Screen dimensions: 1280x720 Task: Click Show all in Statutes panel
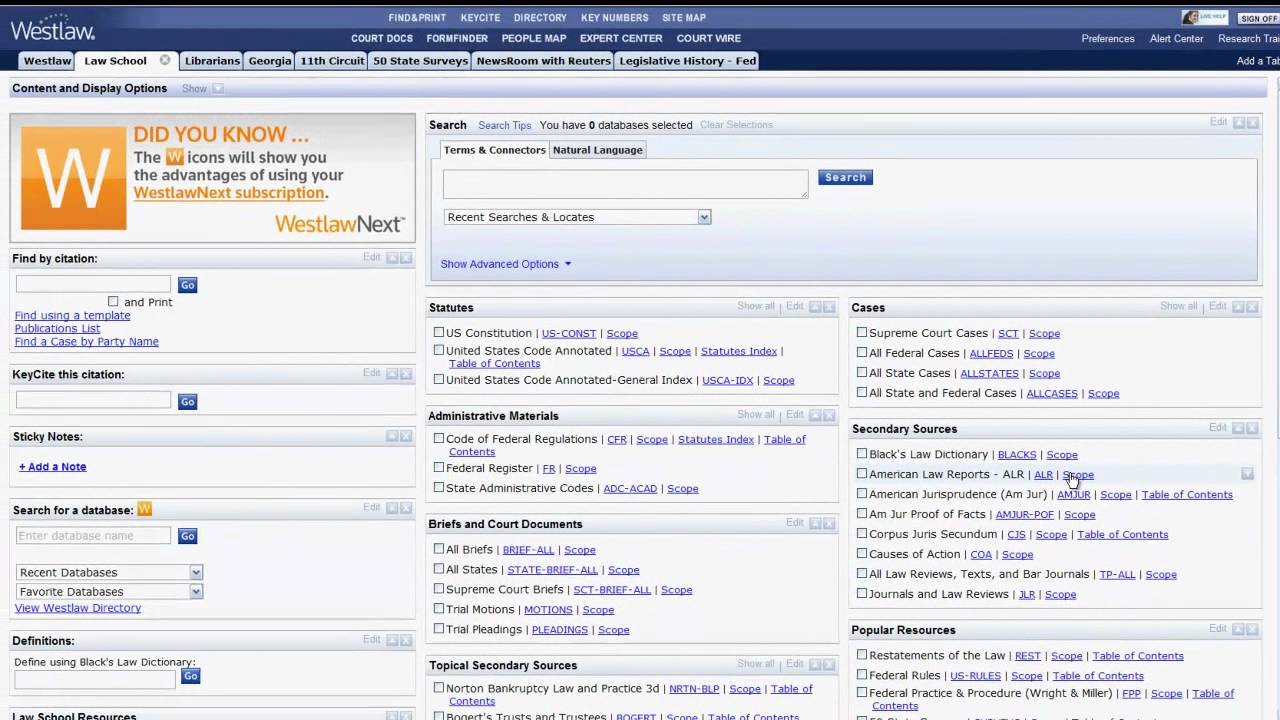[x=756, y=306]
